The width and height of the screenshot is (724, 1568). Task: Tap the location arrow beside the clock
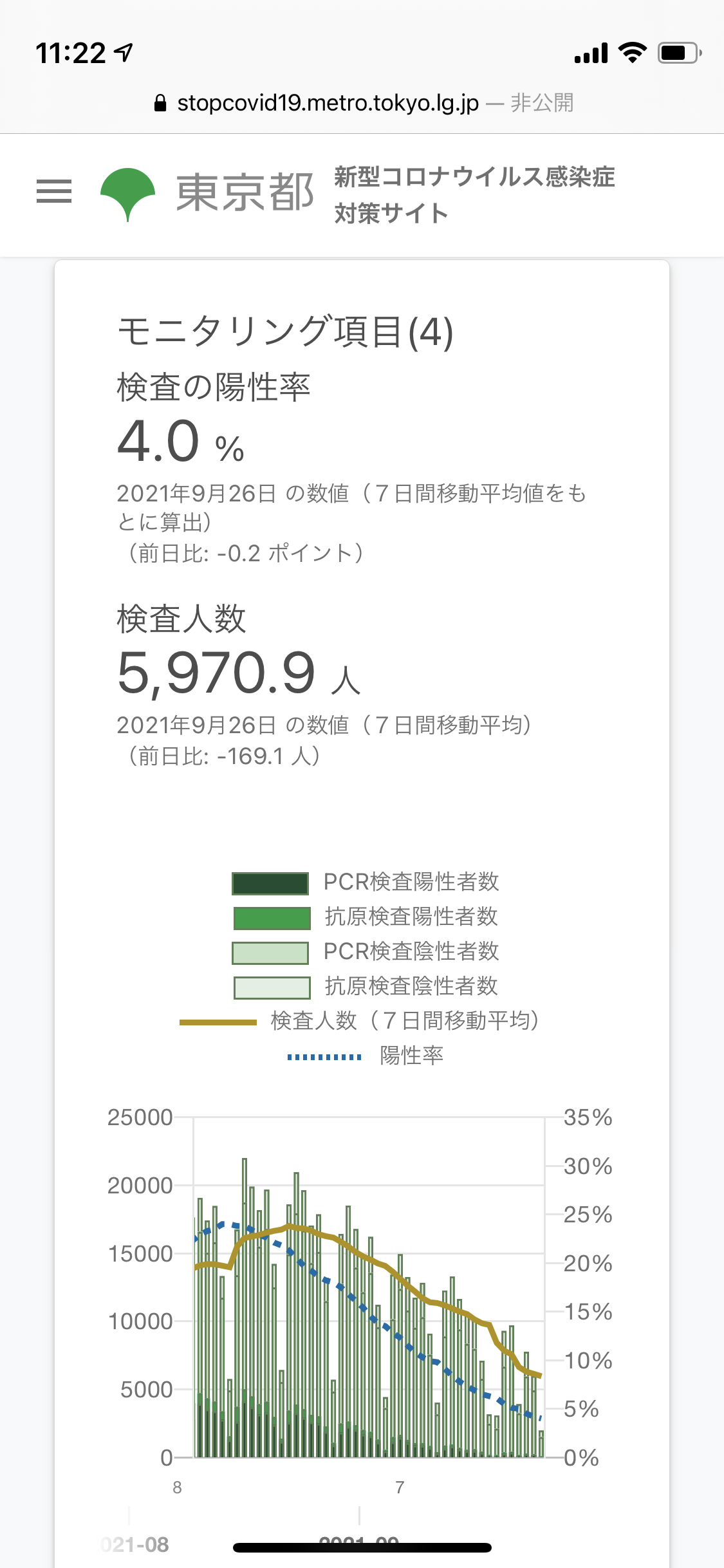click(124, 52)
